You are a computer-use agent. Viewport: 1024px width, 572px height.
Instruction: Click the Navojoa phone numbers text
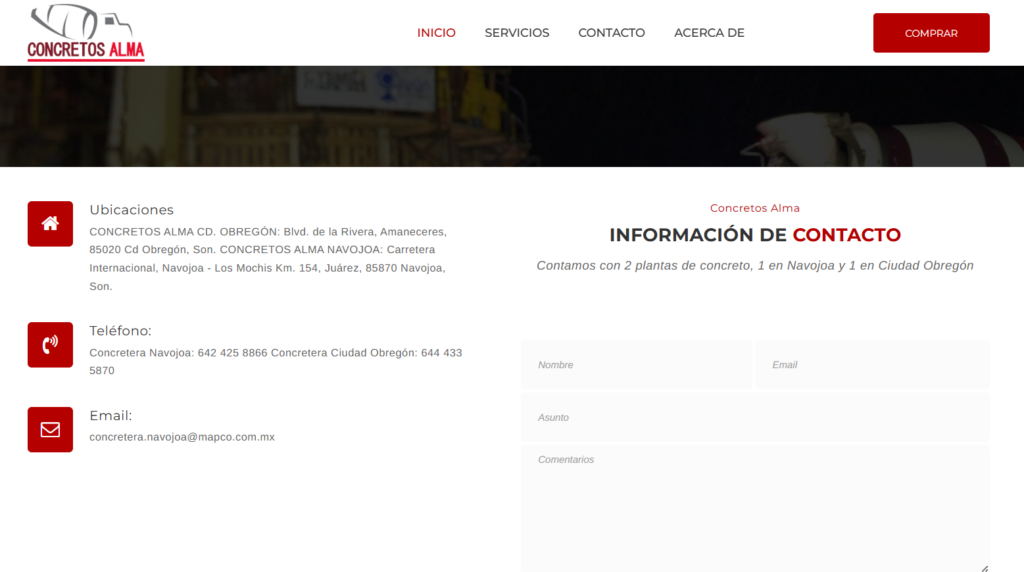[x=276, y=361]
